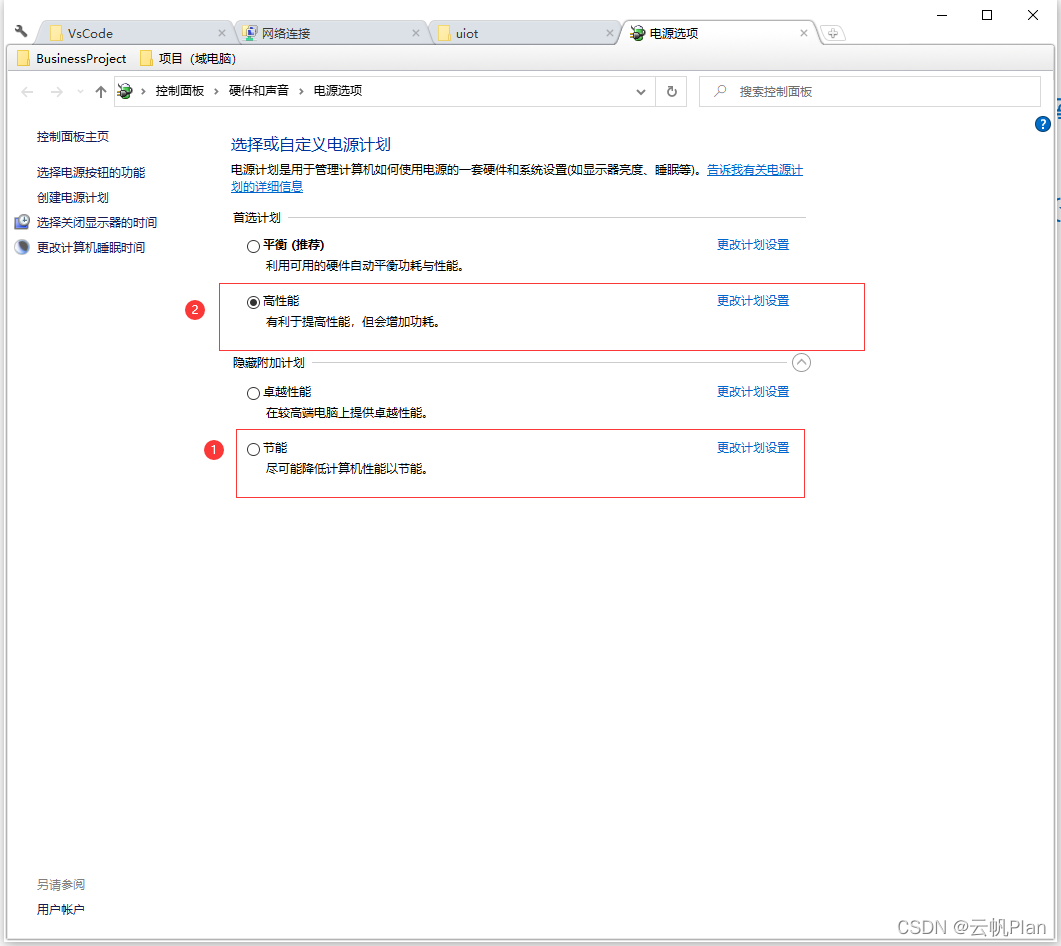Screen dimensions: 1061x946
Task: Collapse the 隐藏附加计划 section
Action: [801, 363]
